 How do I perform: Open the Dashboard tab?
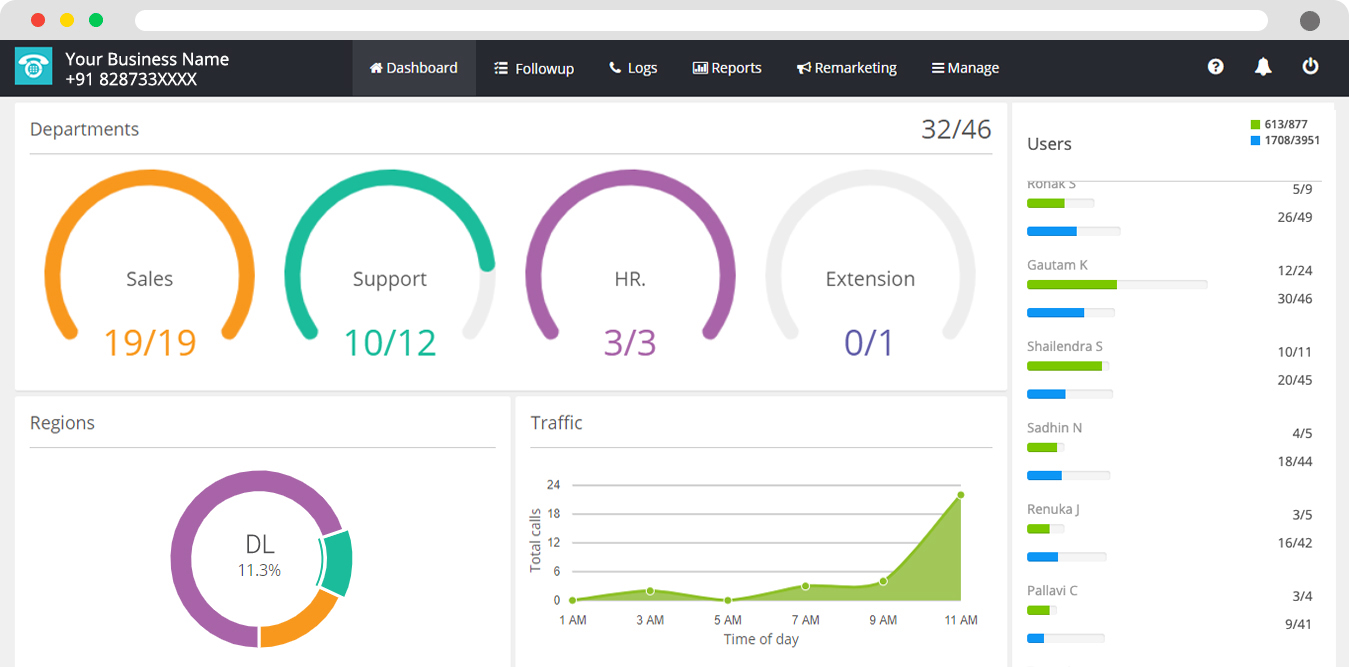pos(413,68)
